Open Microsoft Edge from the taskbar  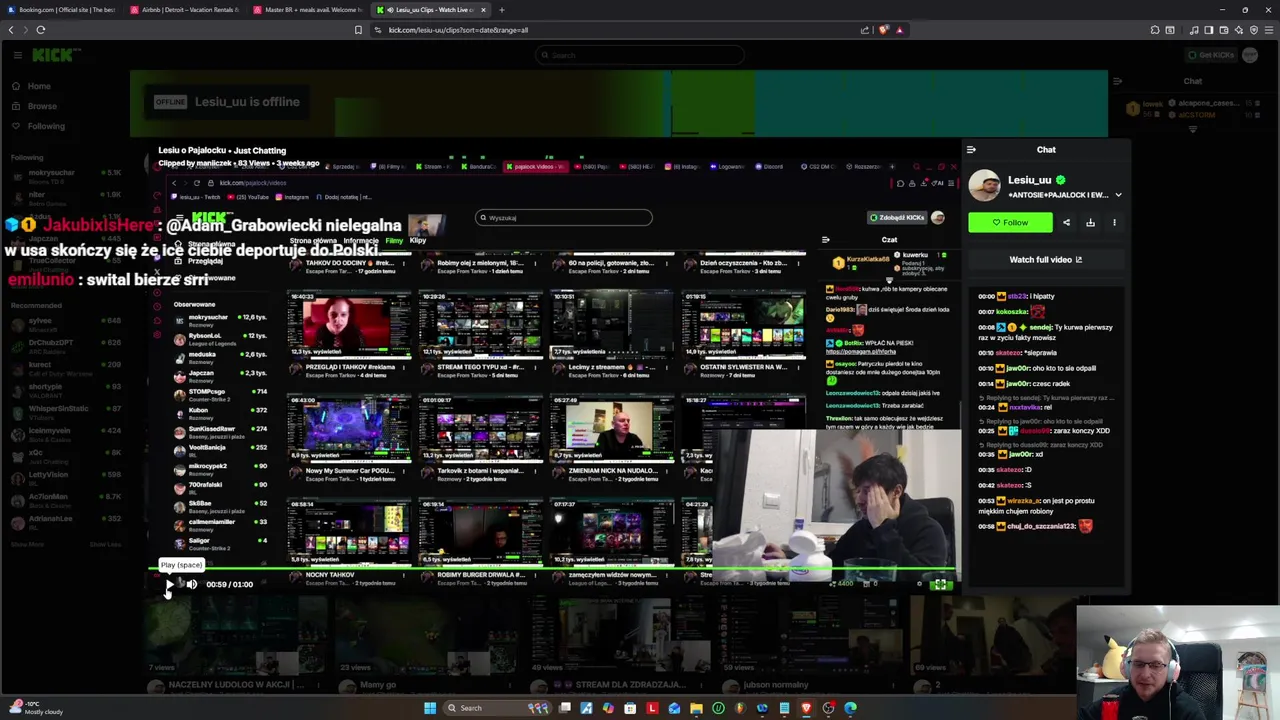point(850,708)
